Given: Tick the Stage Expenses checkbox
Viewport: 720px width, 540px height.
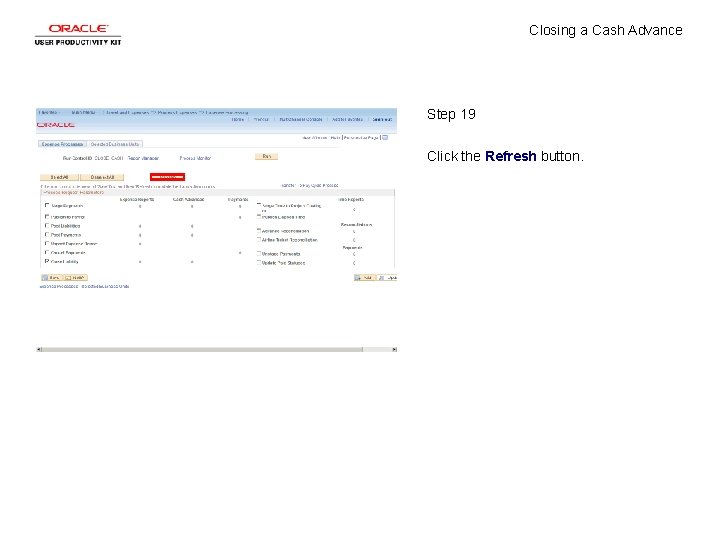Looking at the screenshot, I should coord(47,205).
